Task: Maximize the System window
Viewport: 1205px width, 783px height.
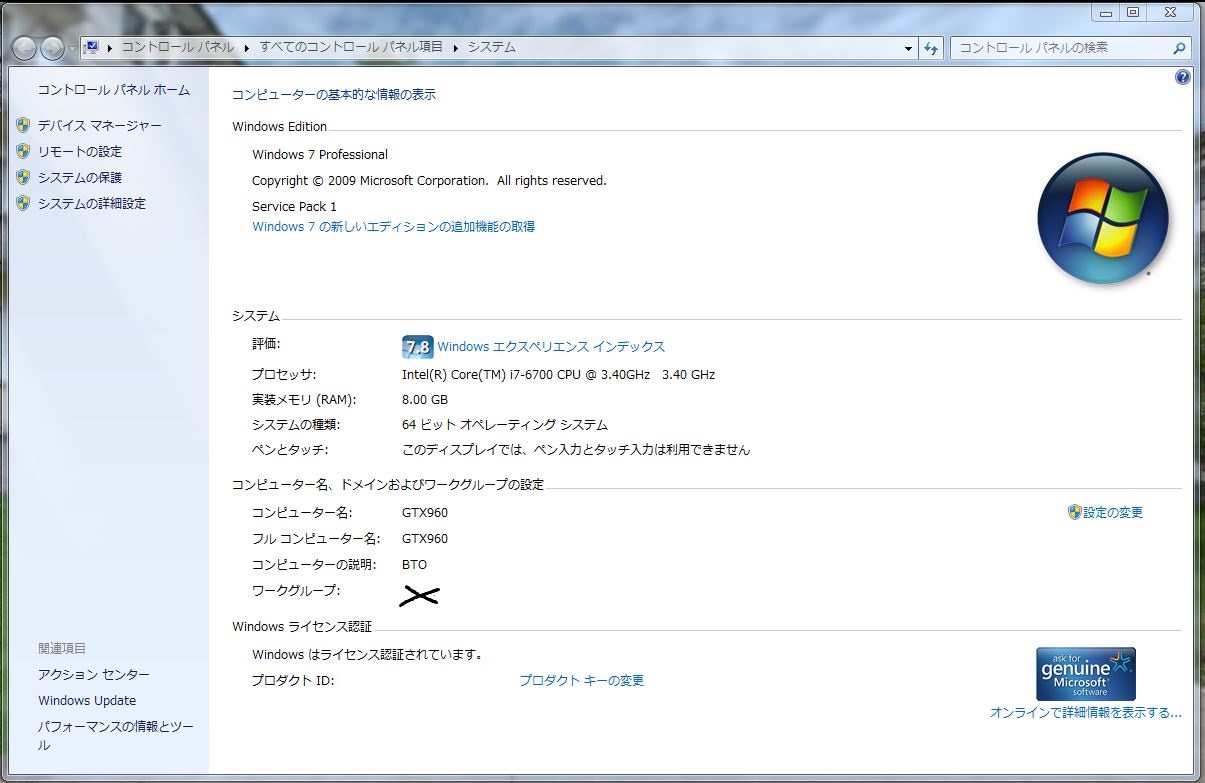Action: tap(1133, 12)
